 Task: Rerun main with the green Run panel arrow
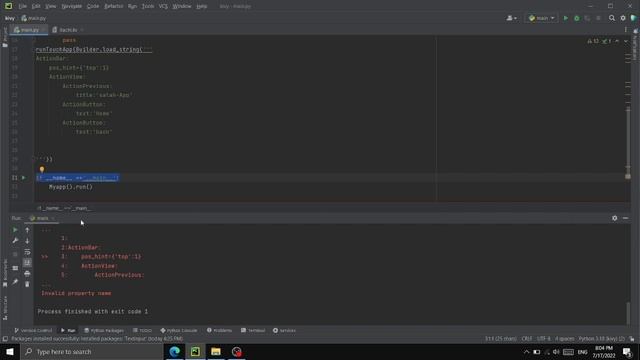click(x=15, y=230)
